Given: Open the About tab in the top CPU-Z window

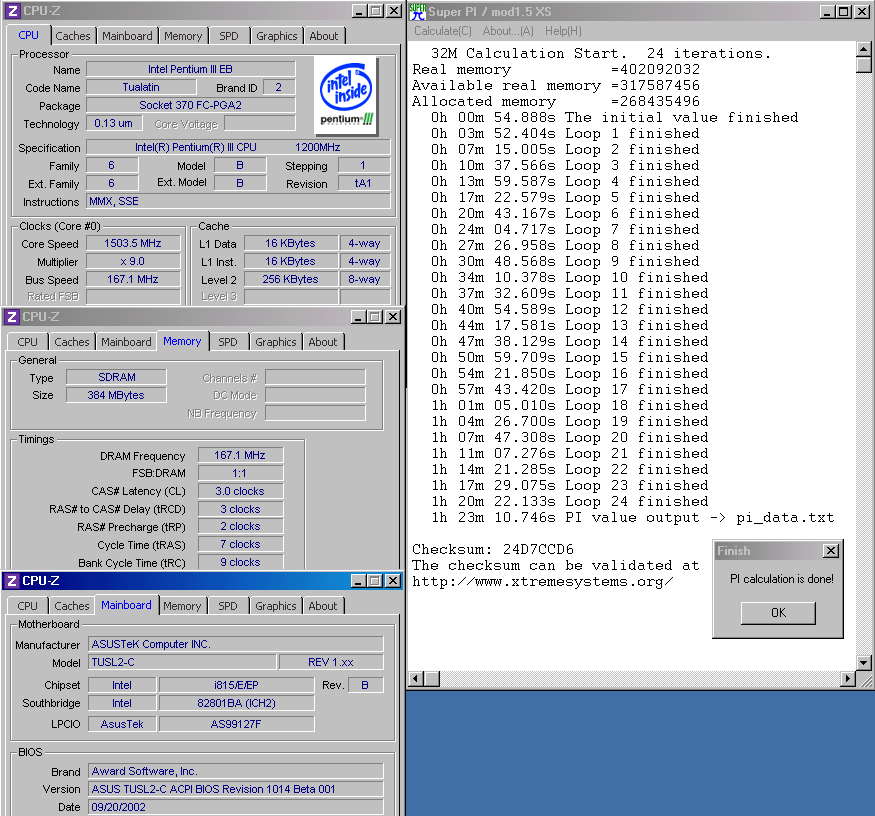Looking at the screenshot, I should coord(324,36).
